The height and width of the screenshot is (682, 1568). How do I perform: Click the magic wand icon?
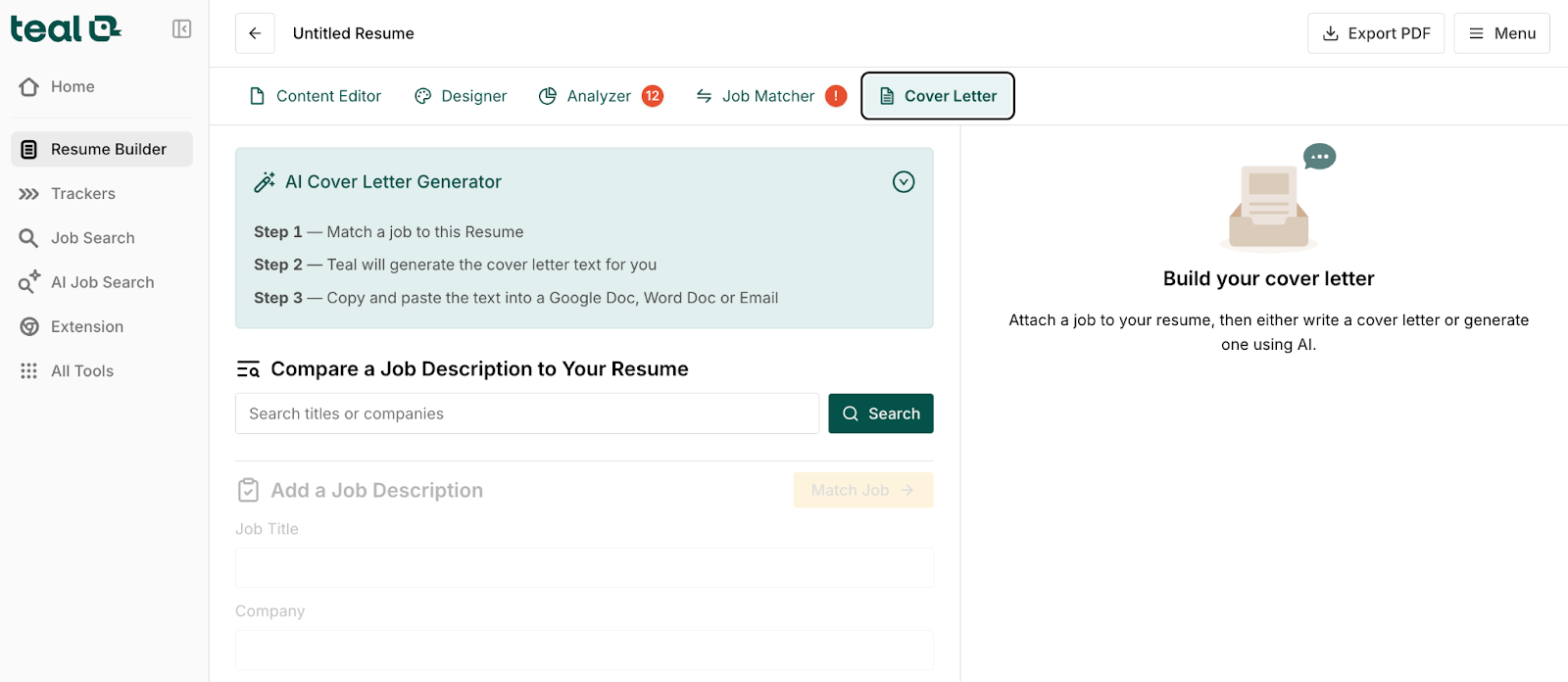(x=264, y=182)
